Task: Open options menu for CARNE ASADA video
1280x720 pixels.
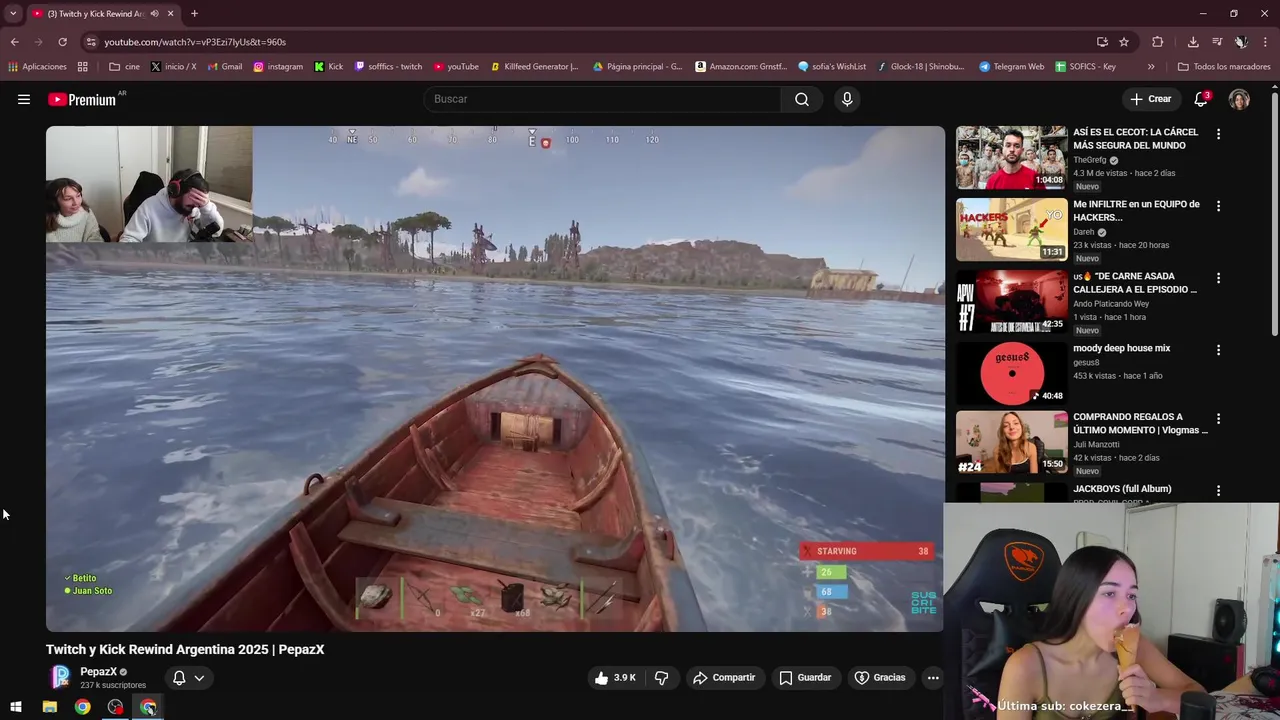Action: (x=1218, y=278)
